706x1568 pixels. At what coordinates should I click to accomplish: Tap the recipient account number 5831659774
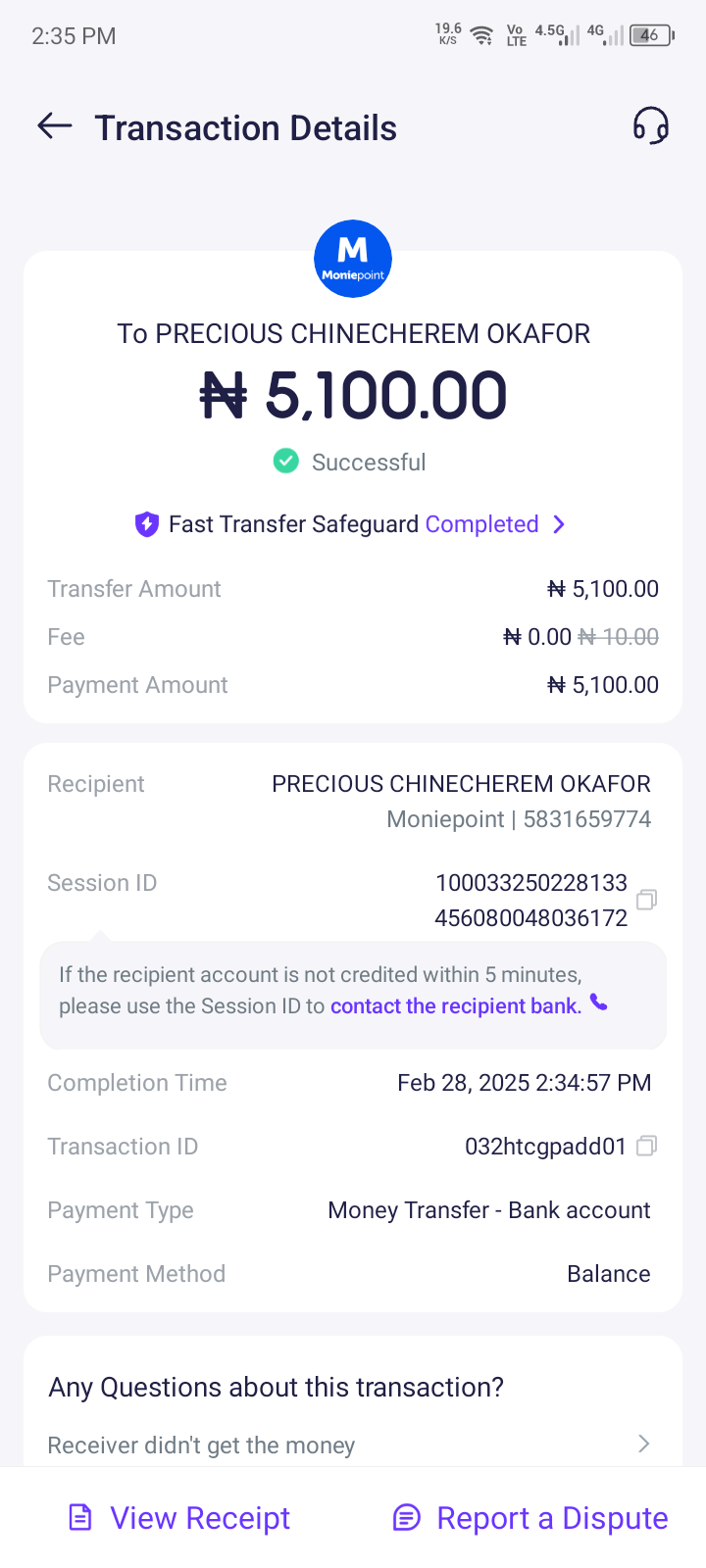coord(586,819)
